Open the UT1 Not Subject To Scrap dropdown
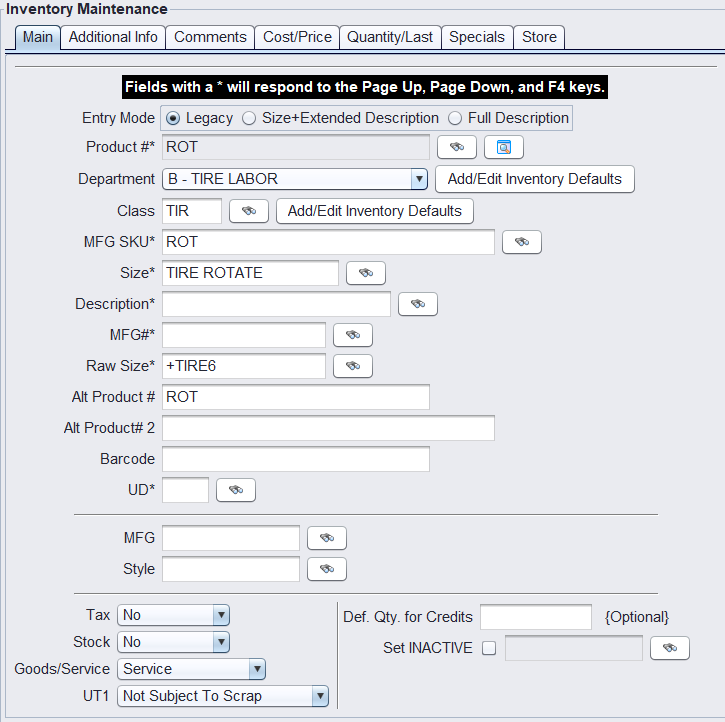The image size is (725, 722). pos(319,696)
